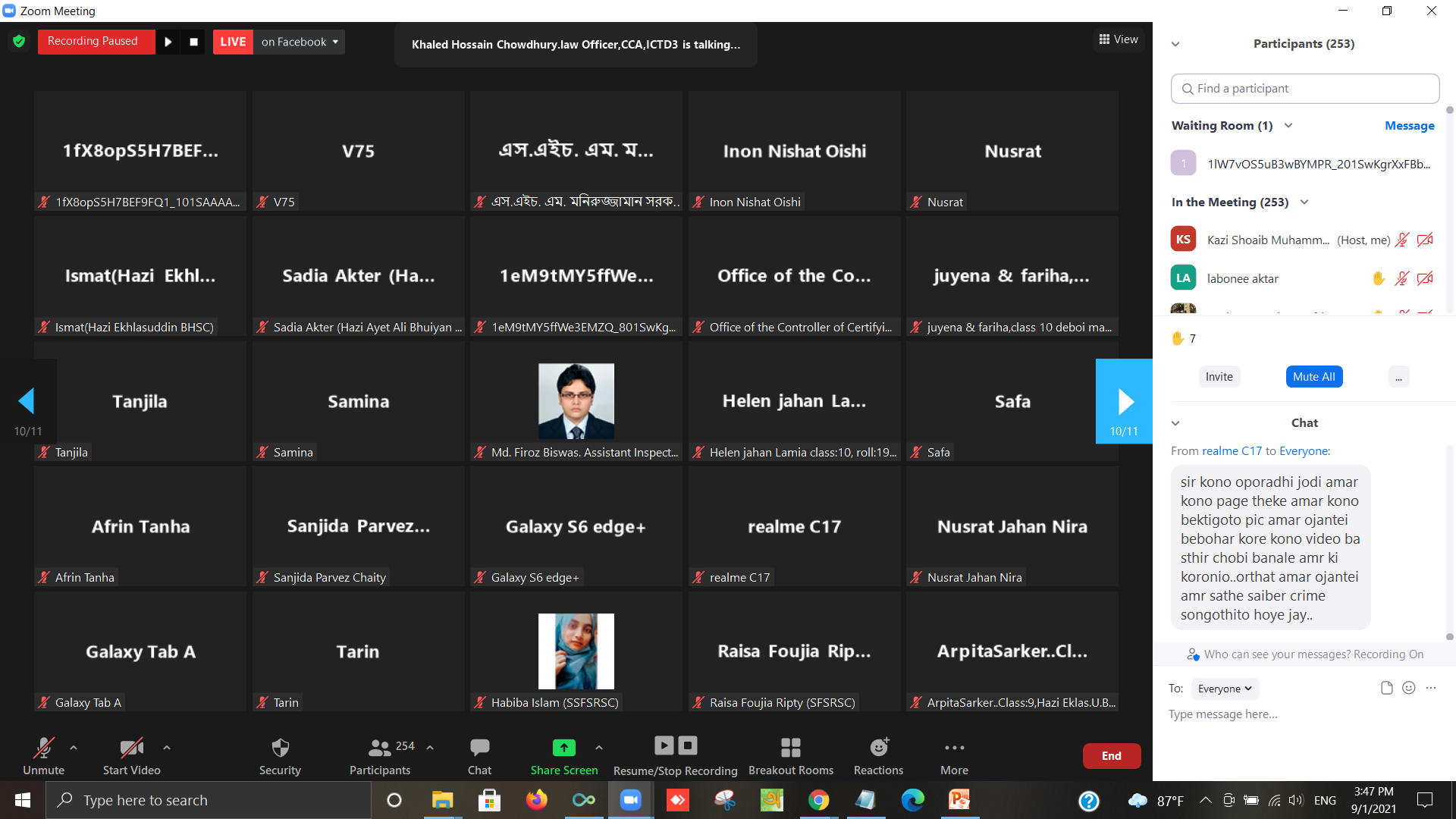This screenshot has height=819, width=1456.
Task: Click the realme C17 sender name link
Action: pos(1232,451)
